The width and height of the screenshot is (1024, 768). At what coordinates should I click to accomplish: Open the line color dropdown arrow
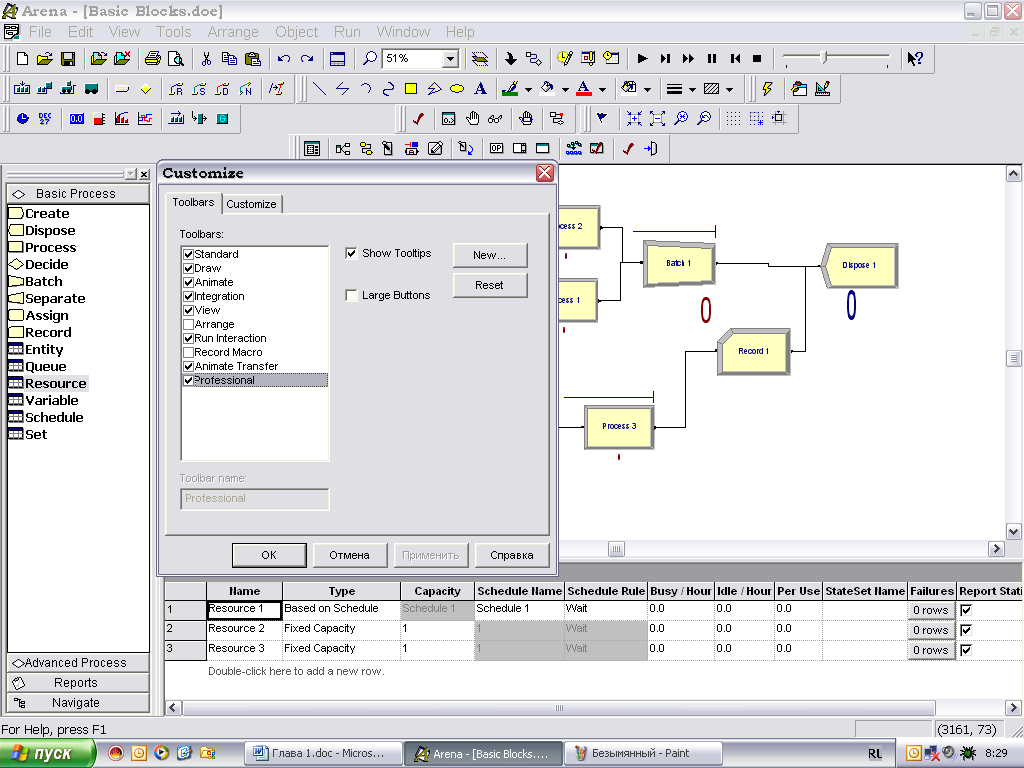click(528, 89)
